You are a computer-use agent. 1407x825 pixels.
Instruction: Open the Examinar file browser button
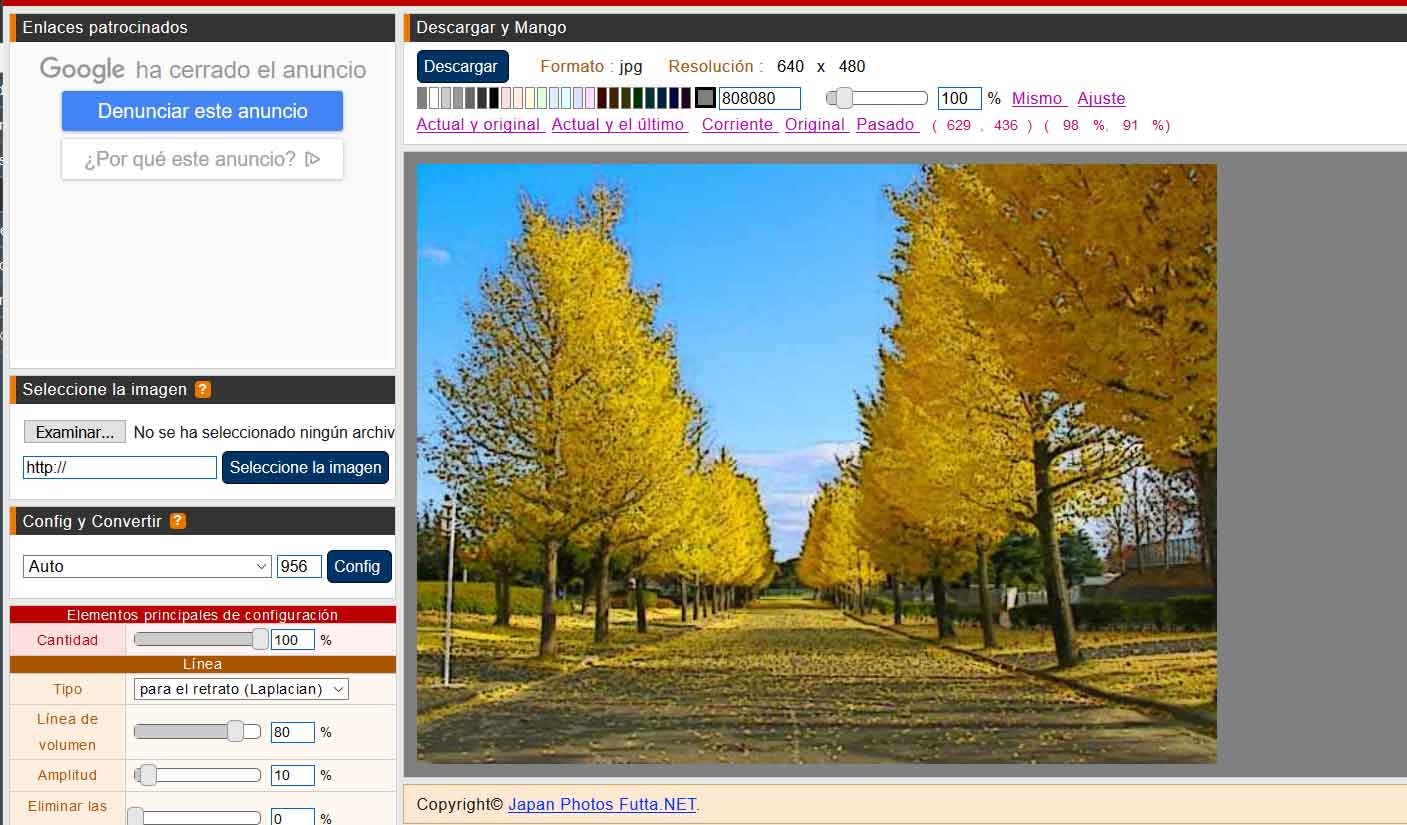pos(75,432)
